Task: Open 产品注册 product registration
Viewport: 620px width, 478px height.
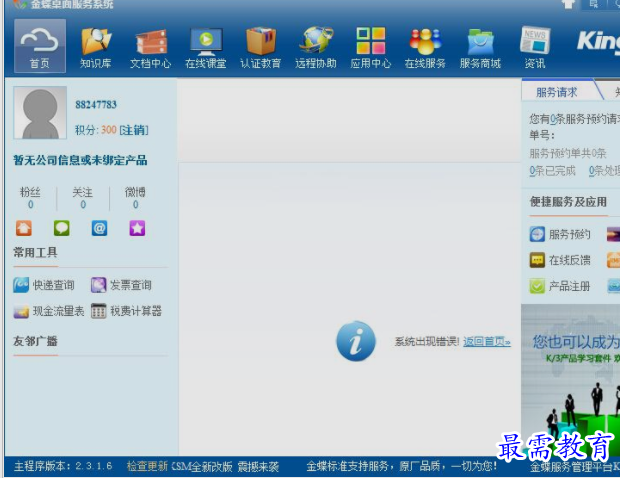Action: pos(560,286)
